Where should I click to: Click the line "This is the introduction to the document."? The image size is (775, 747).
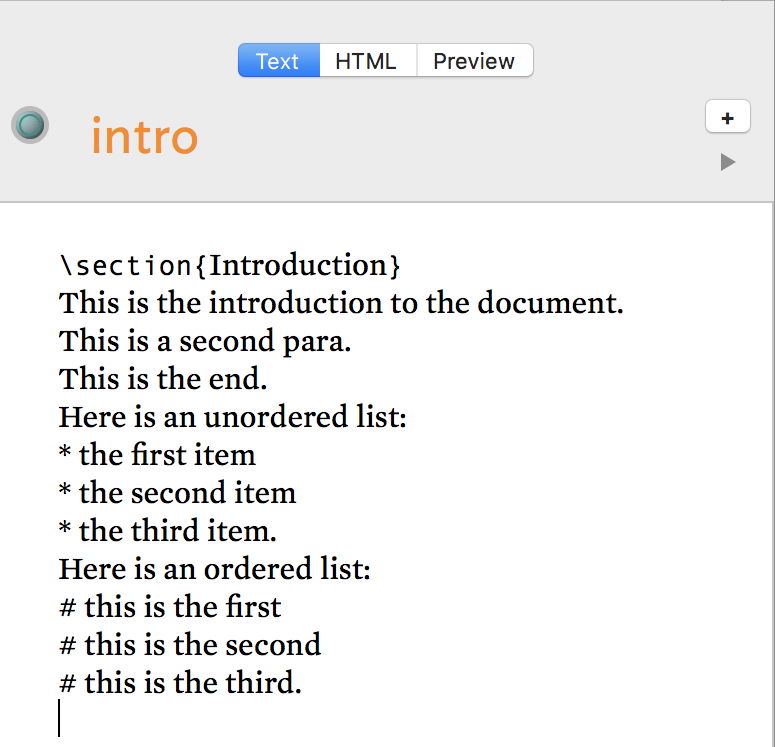point(341,303)
